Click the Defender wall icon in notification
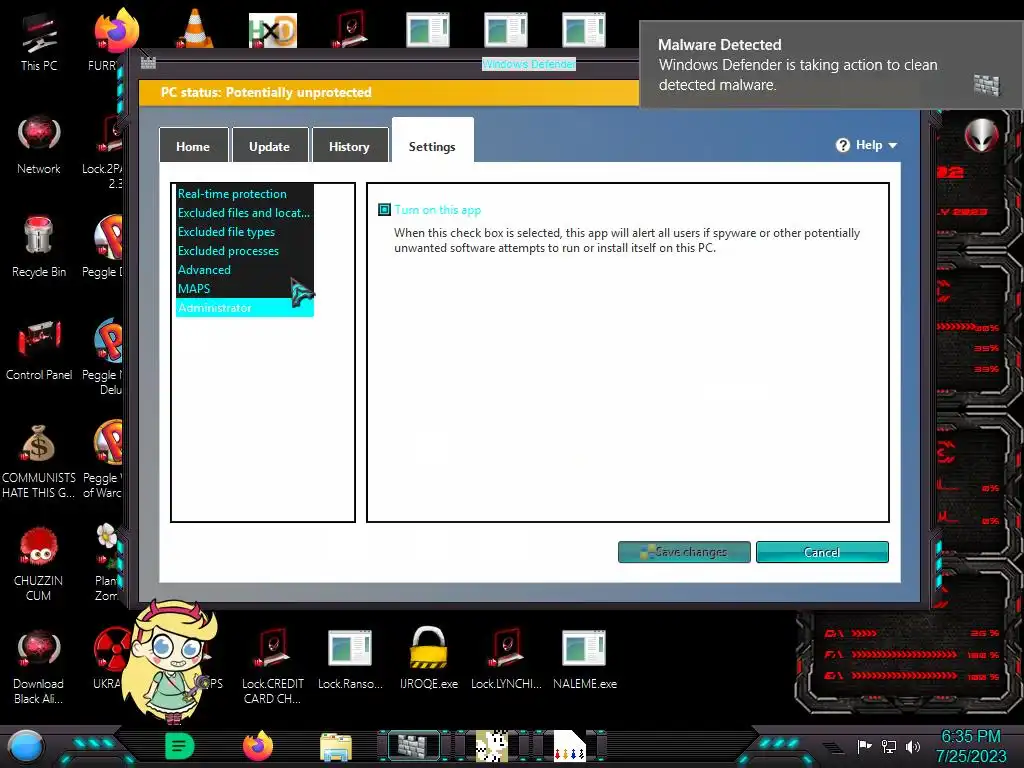This screenshot has width=1024, height=768. pyautogui.click(x=986, y=85)
